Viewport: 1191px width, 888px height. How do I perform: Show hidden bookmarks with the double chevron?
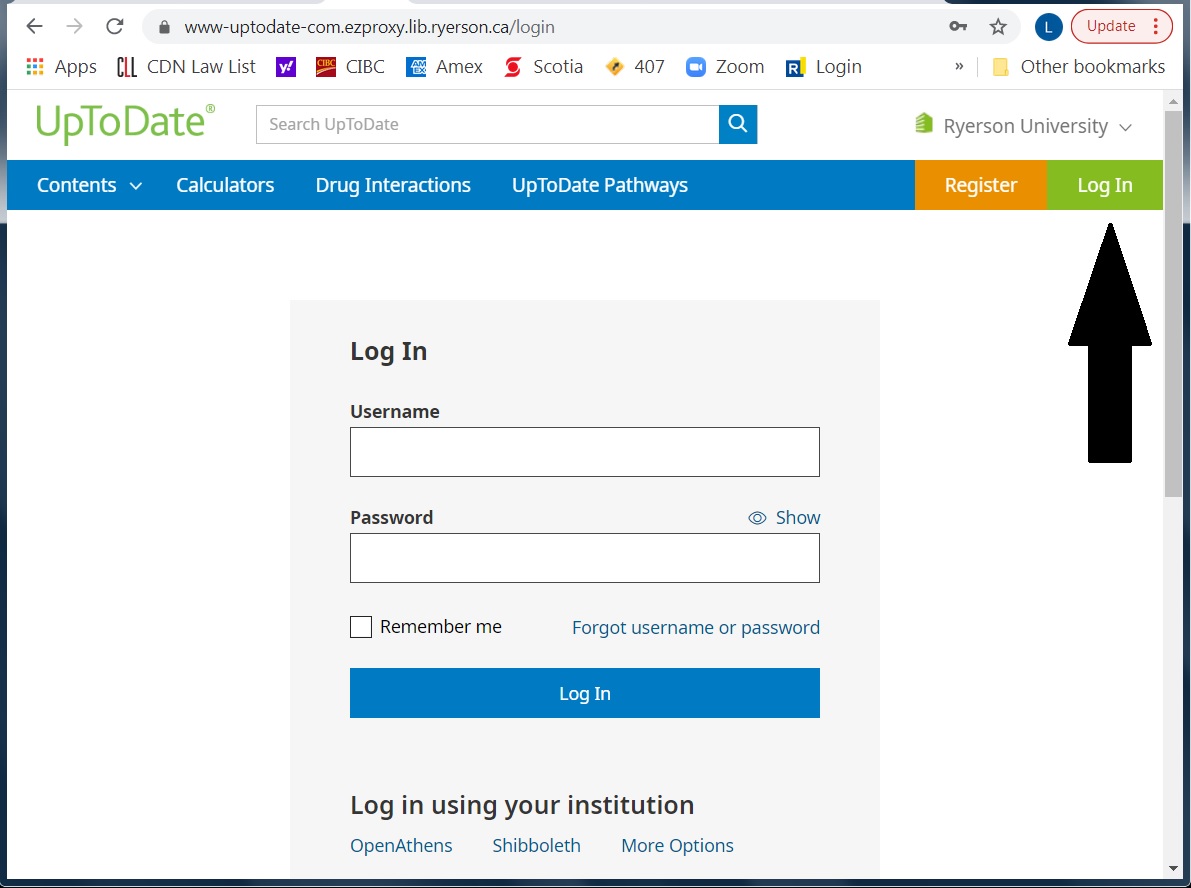[x=959, y=66]
